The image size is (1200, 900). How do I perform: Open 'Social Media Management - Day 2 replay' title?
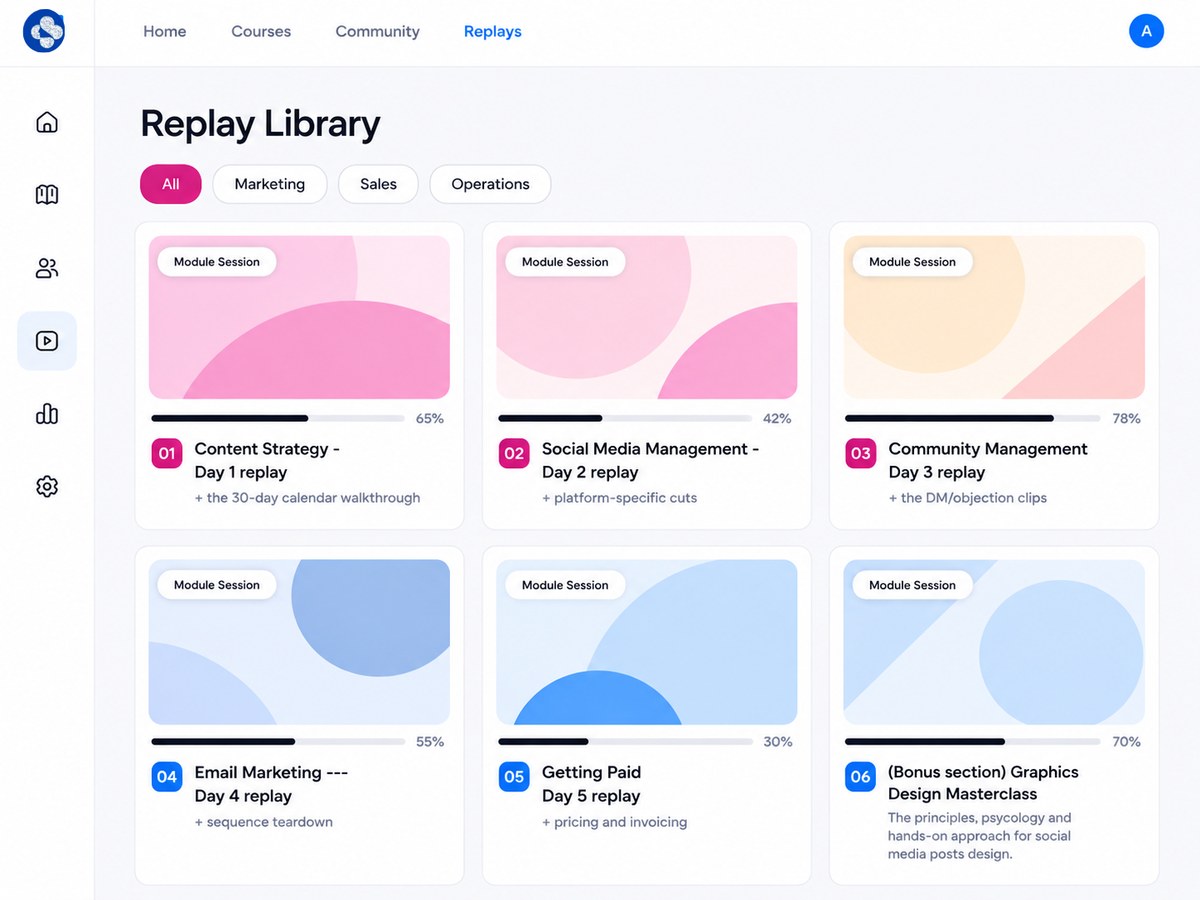[x=650, y=460]
